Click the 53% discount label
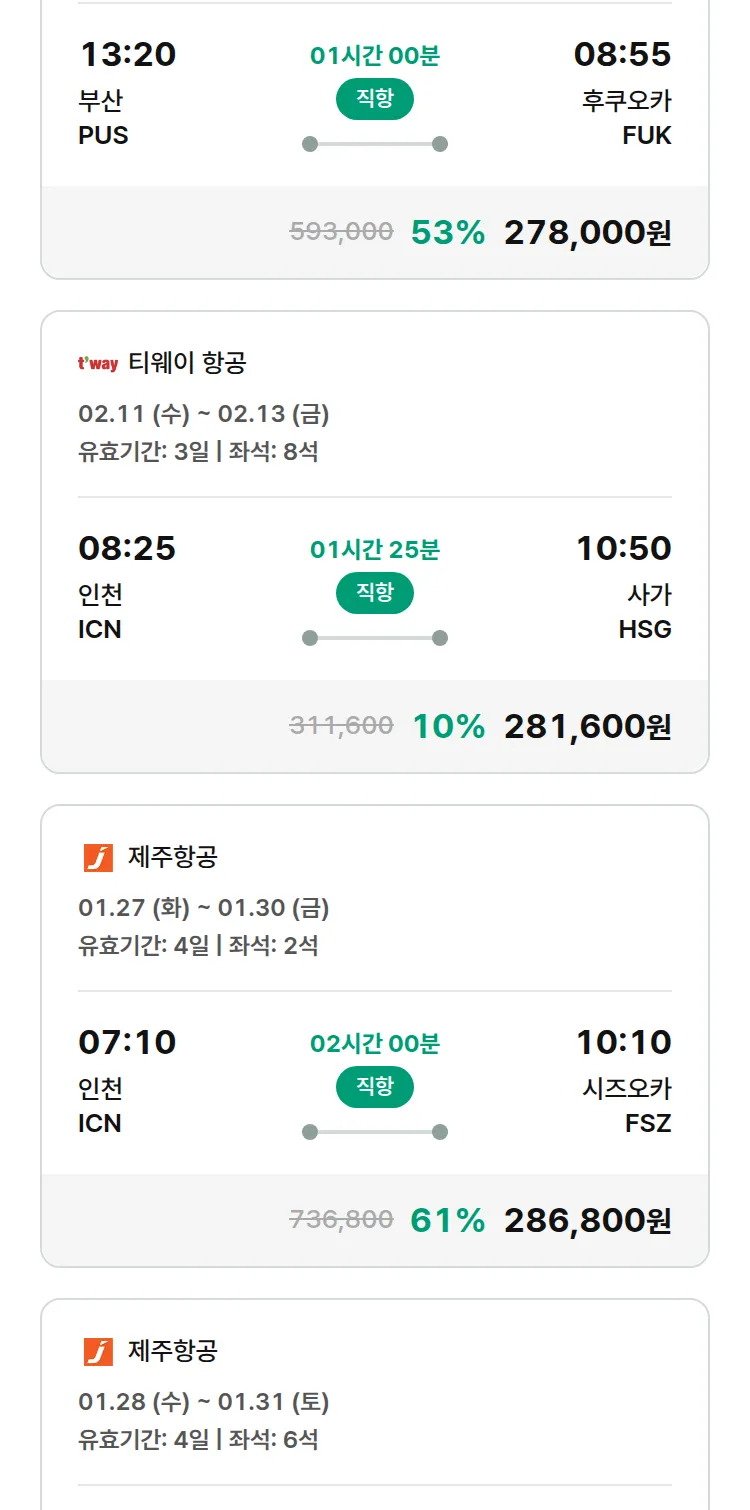The width and height of the screenshot is (750, 1510). (448, 233)
